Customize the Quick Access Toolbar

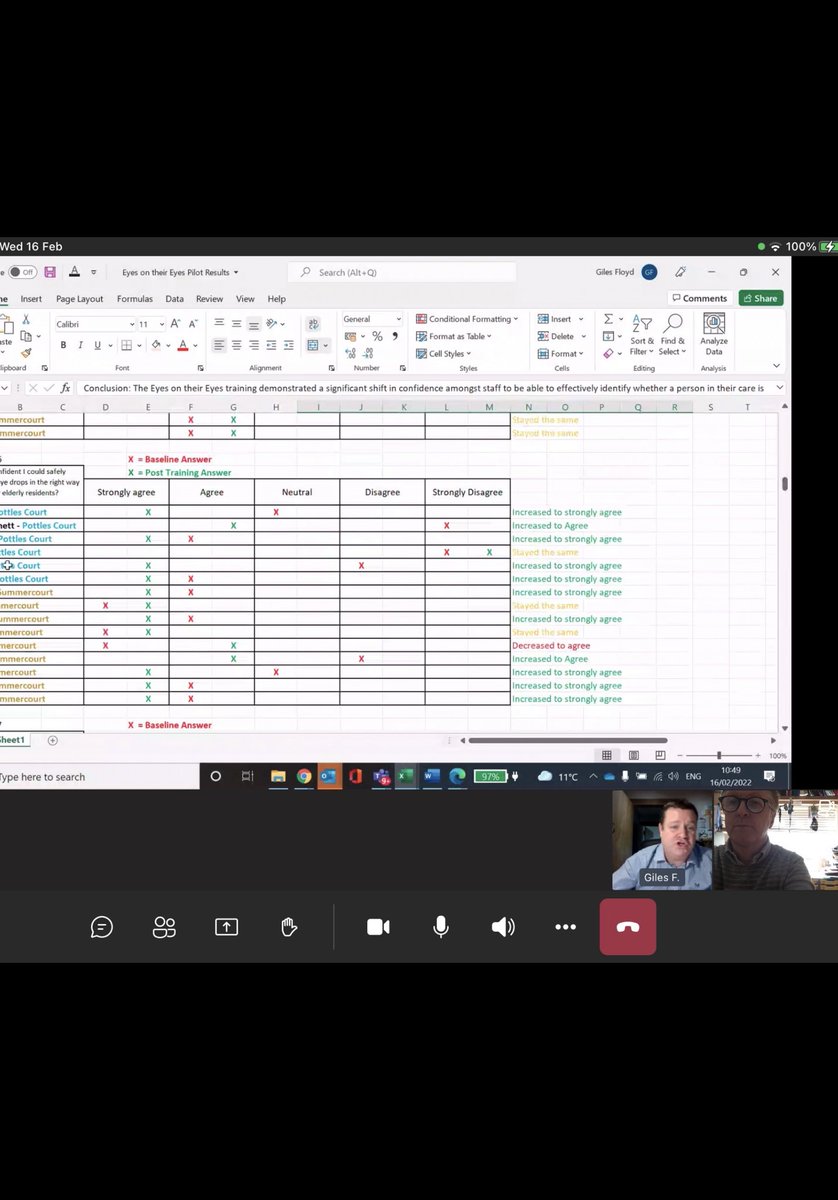click(94, 272)
